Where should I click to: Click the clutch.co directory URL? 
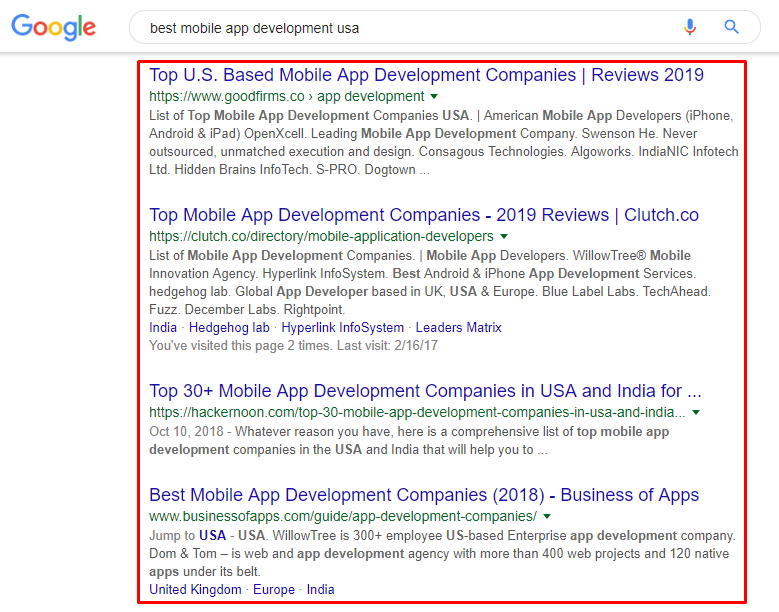321,236
